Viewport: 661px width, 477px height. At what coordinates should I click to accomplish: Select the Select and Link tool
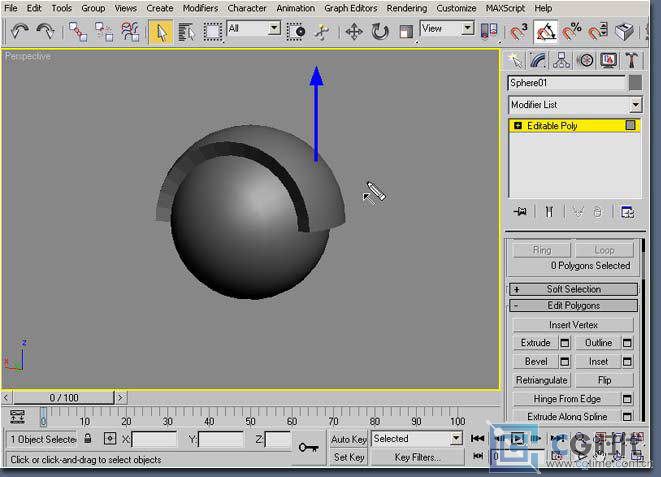click(x=78, y=32)
